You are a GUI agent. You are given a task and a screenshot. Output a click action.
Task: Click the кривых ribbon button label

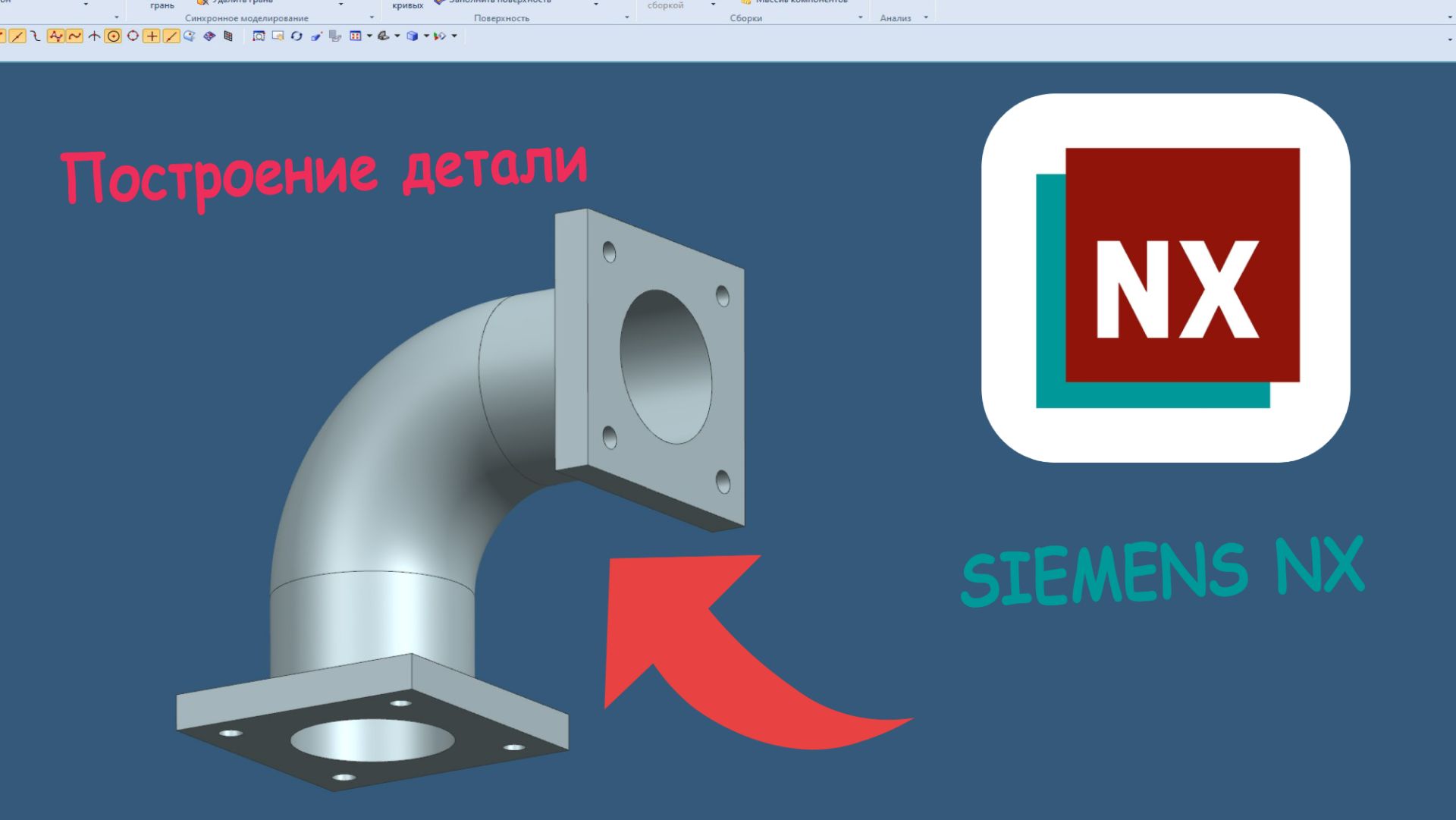(x=408, y=5)
